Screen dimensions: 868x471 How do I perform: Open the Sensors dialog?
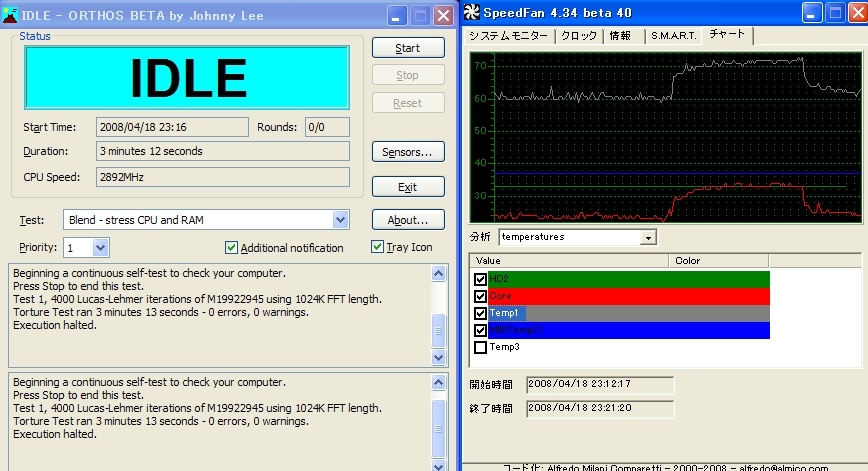click(408, 152)
